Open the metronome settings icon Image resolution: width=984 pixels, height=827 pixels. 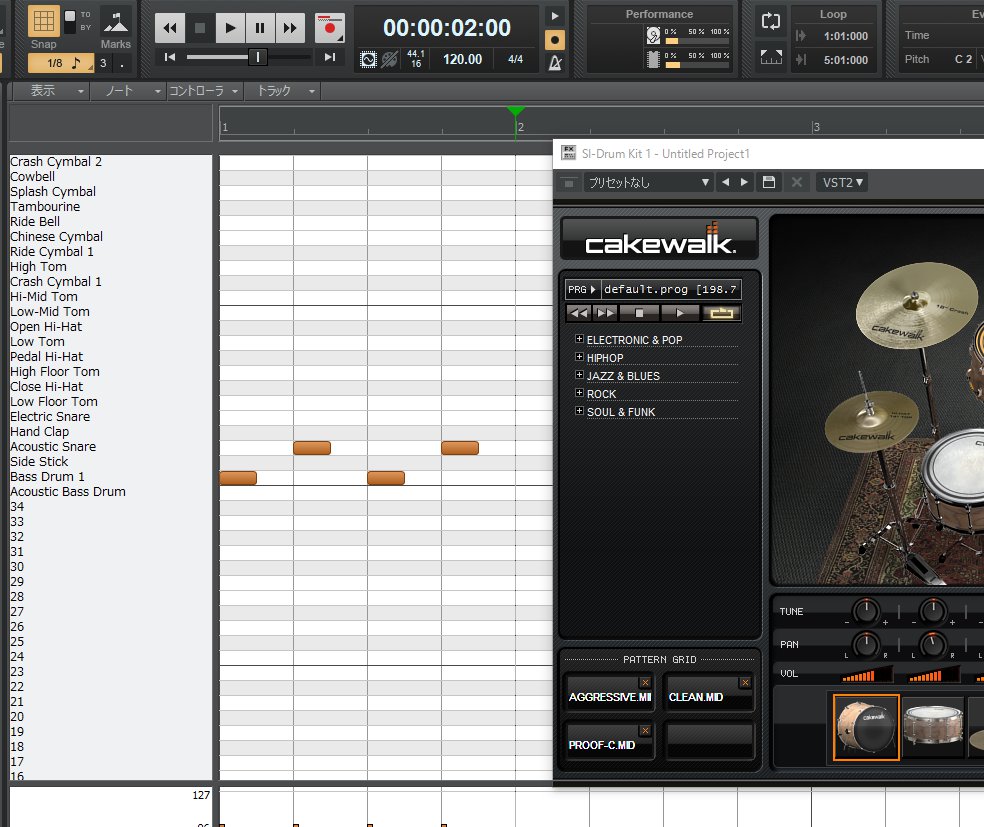coord(555,63)
